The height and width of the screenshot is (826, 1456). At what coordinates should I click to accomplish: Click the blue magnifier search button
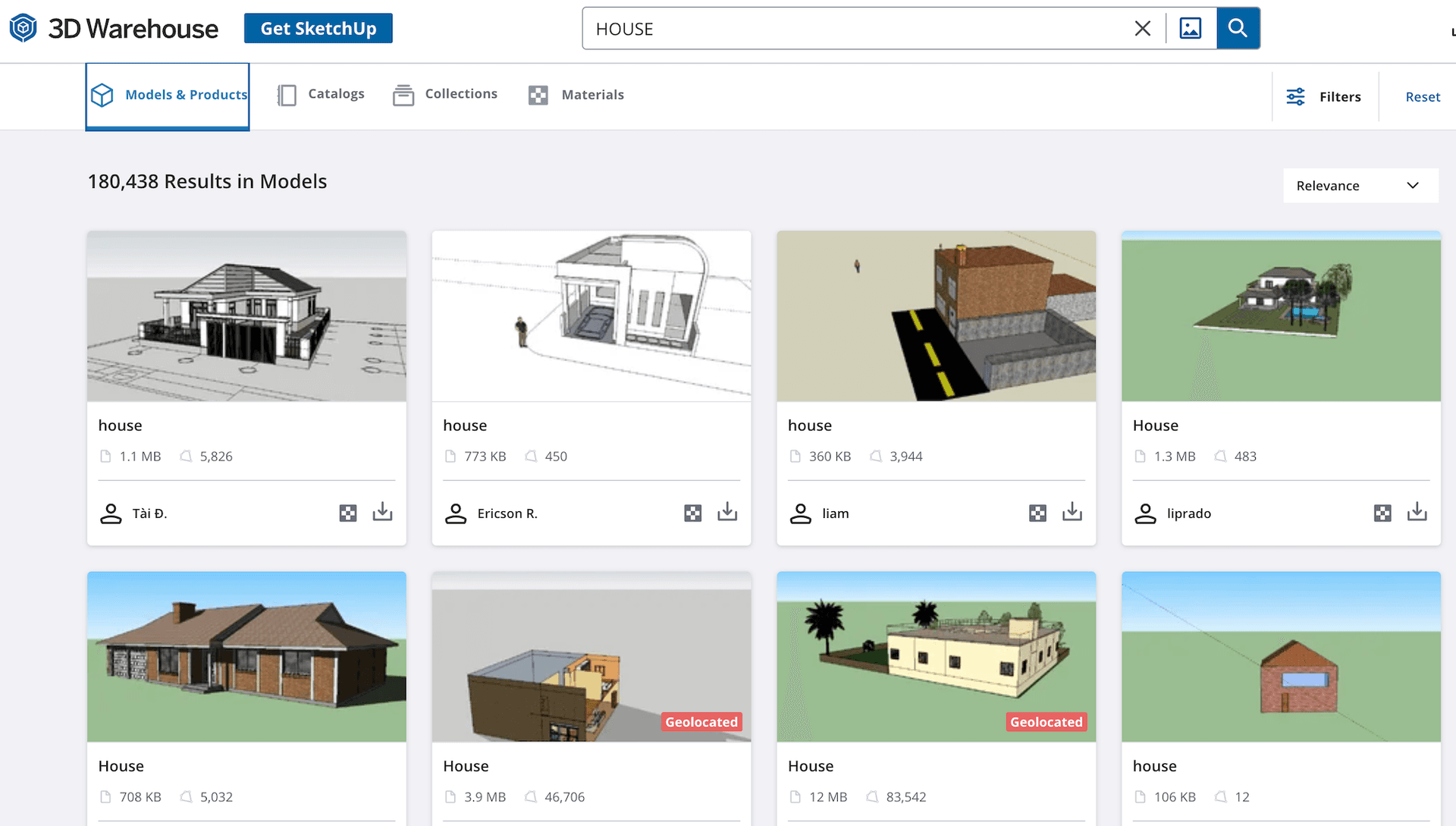point(1238,28)
